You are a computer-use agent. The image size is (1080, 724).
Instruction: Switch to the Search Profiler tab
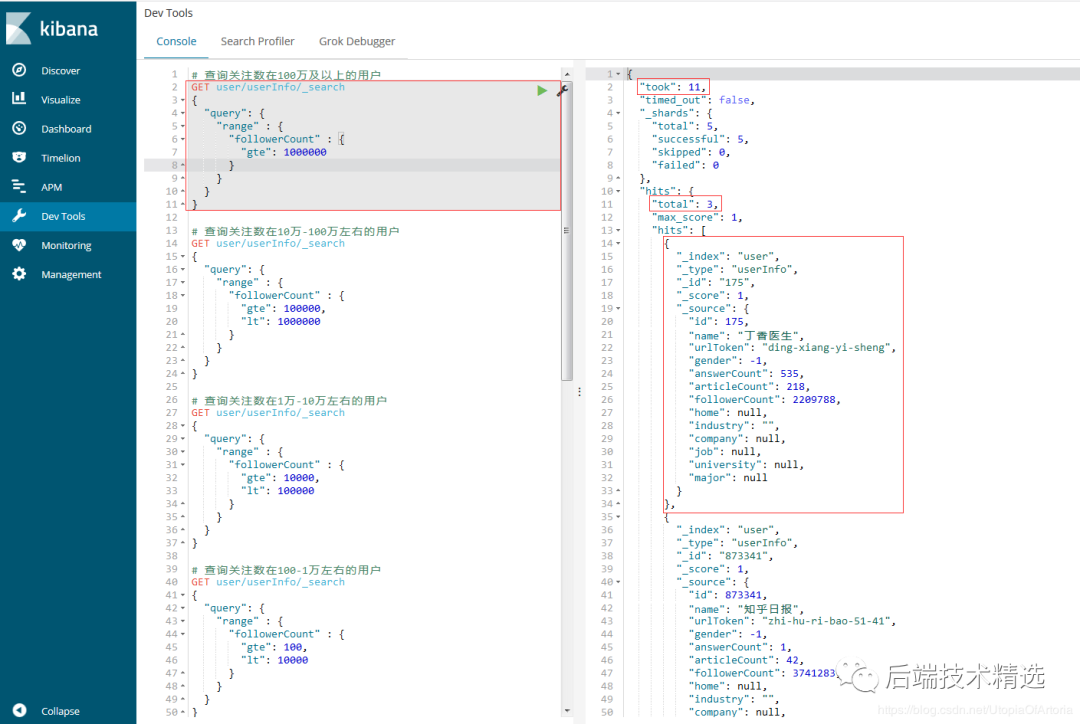point(258,41)
